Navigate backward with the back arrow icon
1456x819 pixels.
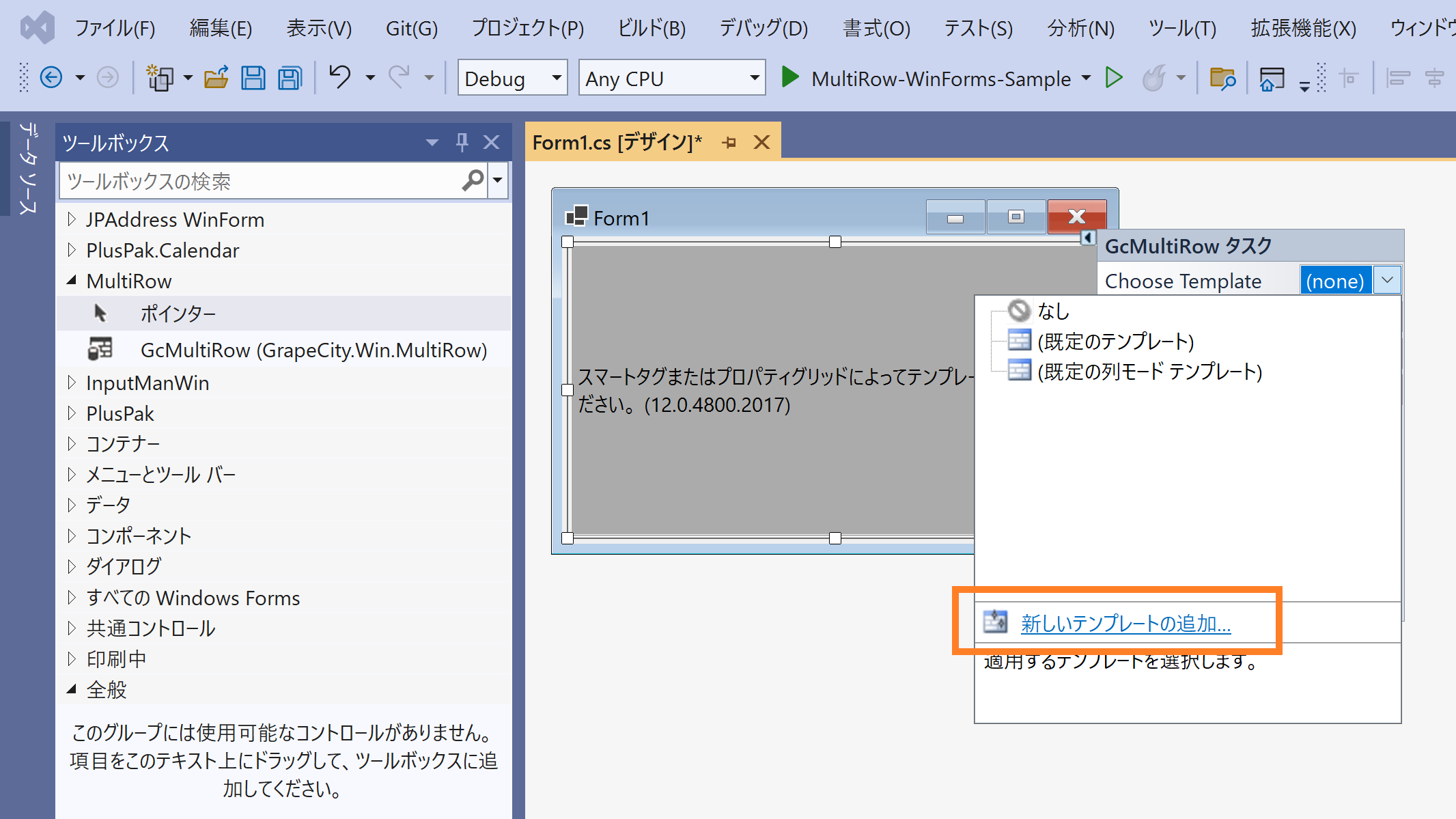pos(51,78)
